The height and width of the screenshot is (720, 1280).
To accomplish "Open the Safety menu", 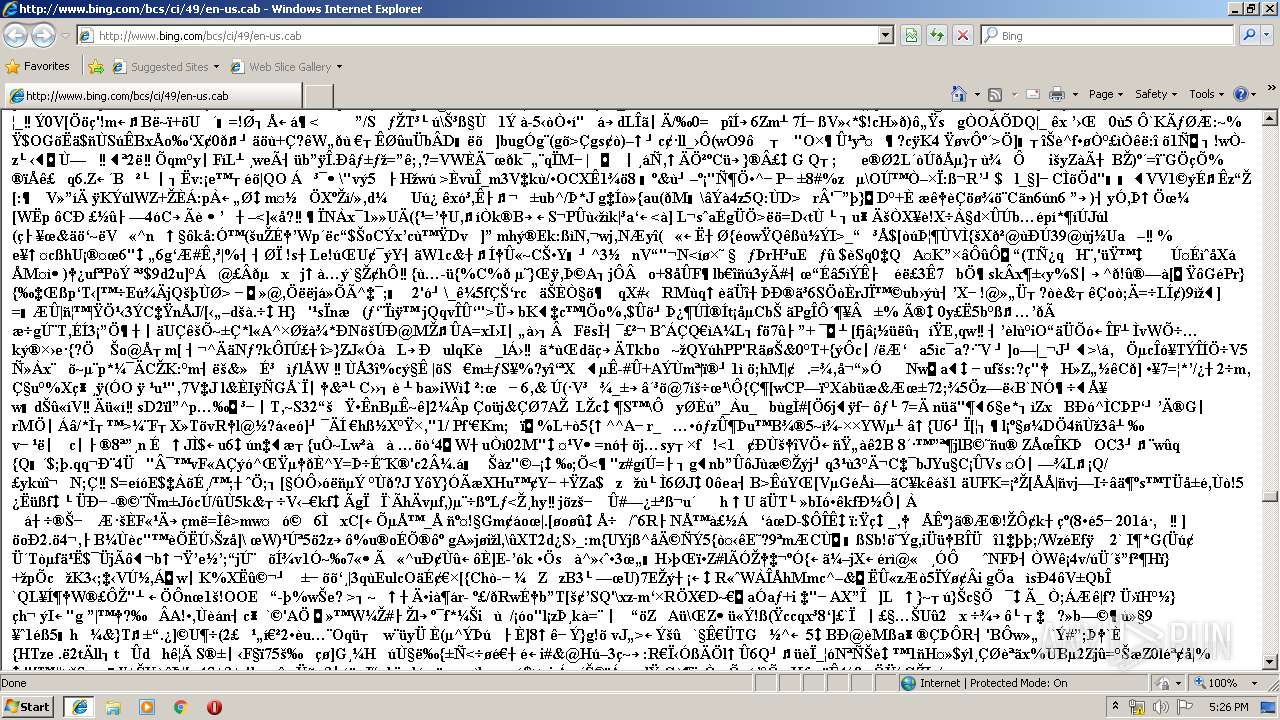I will 1155,94.
